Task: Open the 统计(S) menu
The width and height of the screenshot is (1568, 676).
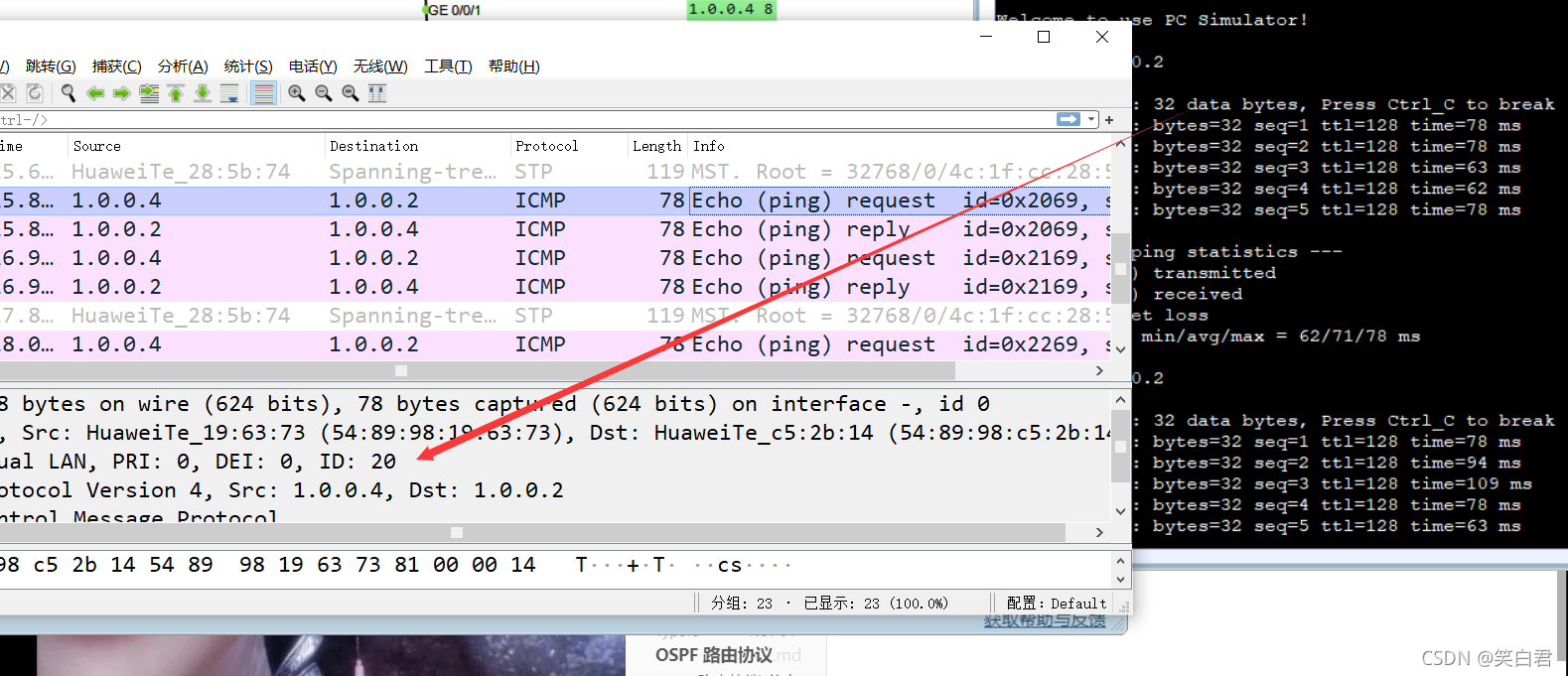Action: point(248,67)
